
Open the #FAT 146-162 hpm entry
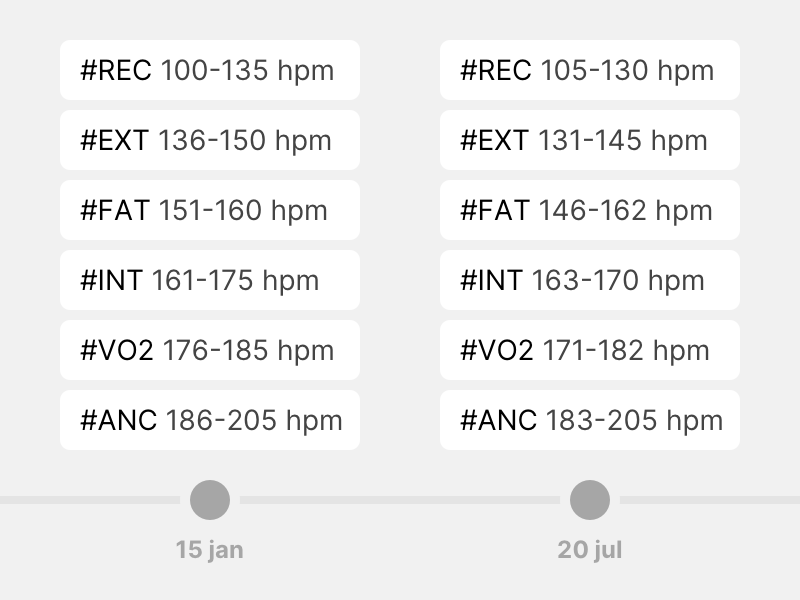[590, 210]
